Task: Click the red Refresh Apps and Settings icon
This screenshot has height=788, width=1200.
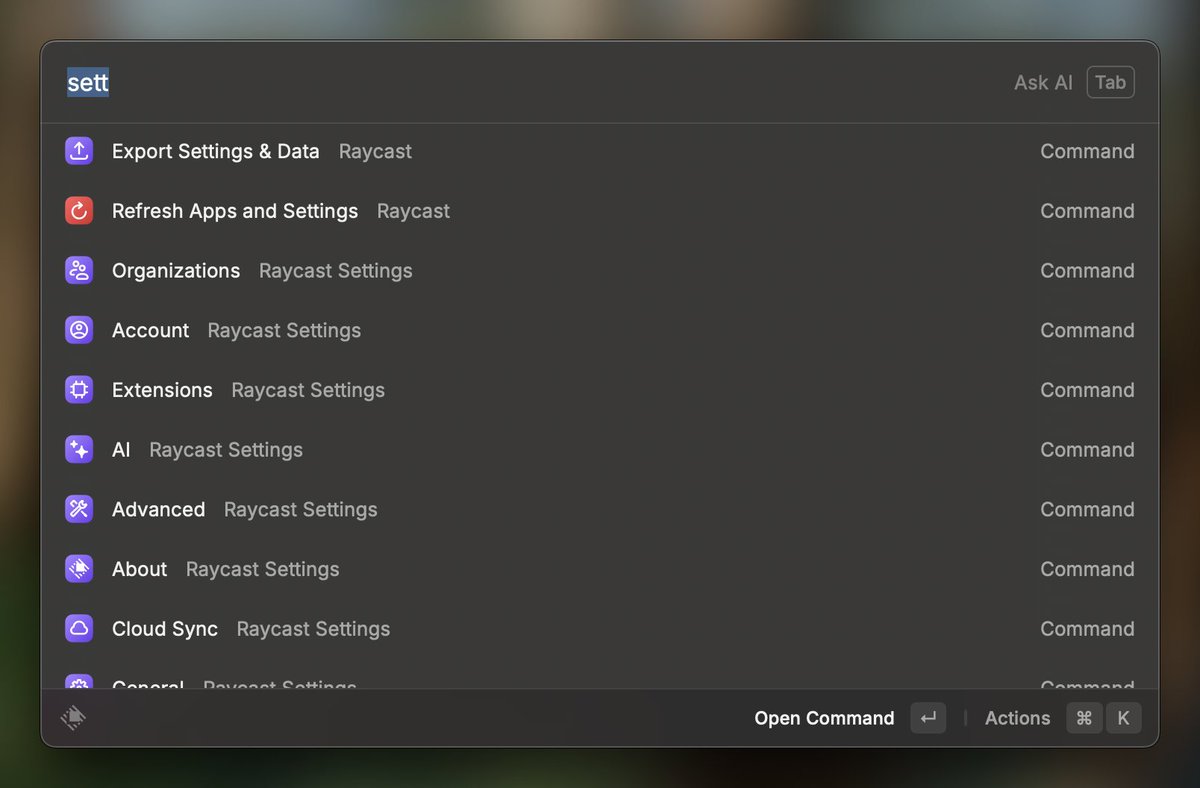Action: point(79,211)
